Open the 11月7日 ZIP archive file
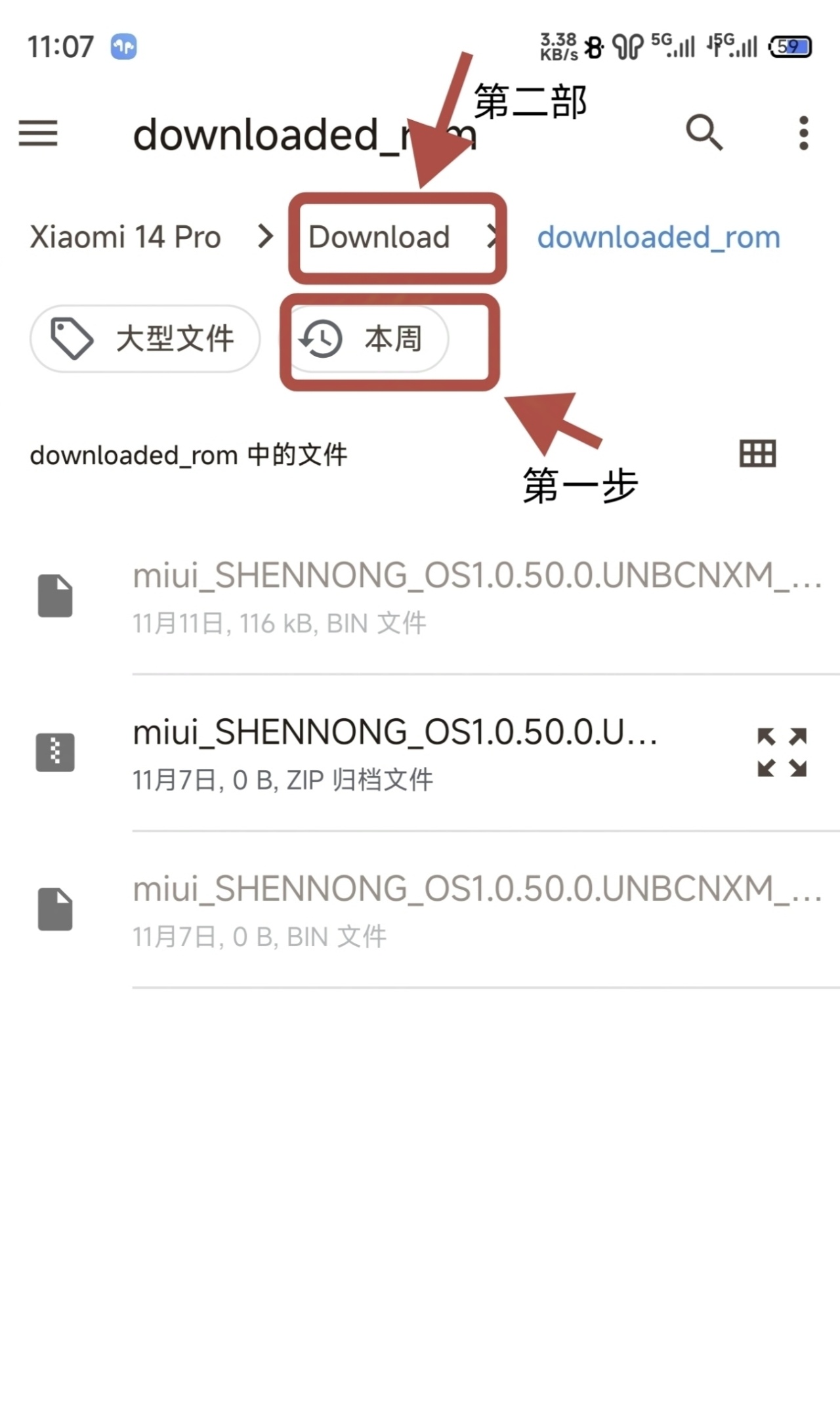The height and width of the screenshot is (1426, 840). [x=420, y=752]
